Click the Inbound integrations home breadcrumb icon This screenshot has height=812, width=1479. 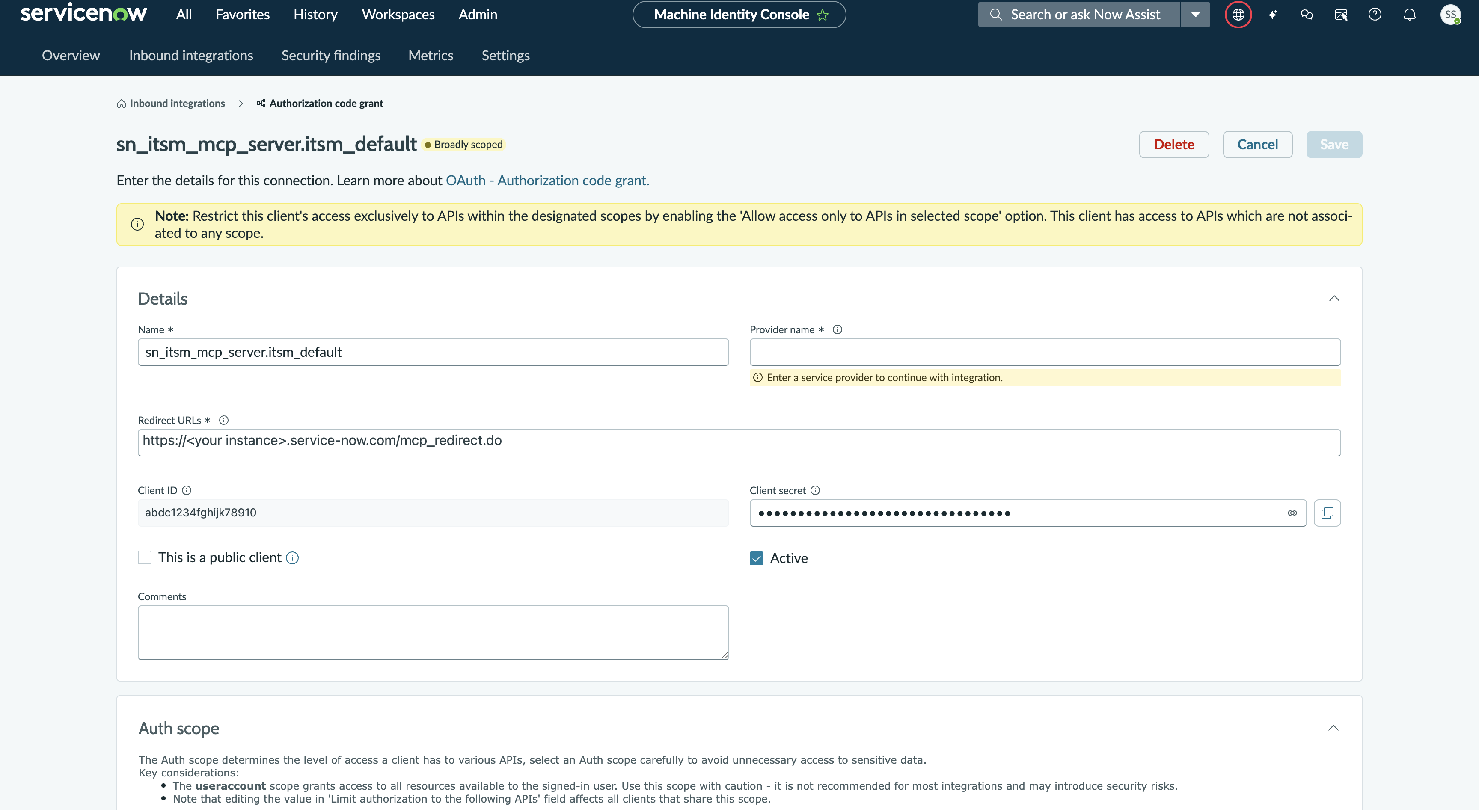pyautogui.click(x=121, y=104)
